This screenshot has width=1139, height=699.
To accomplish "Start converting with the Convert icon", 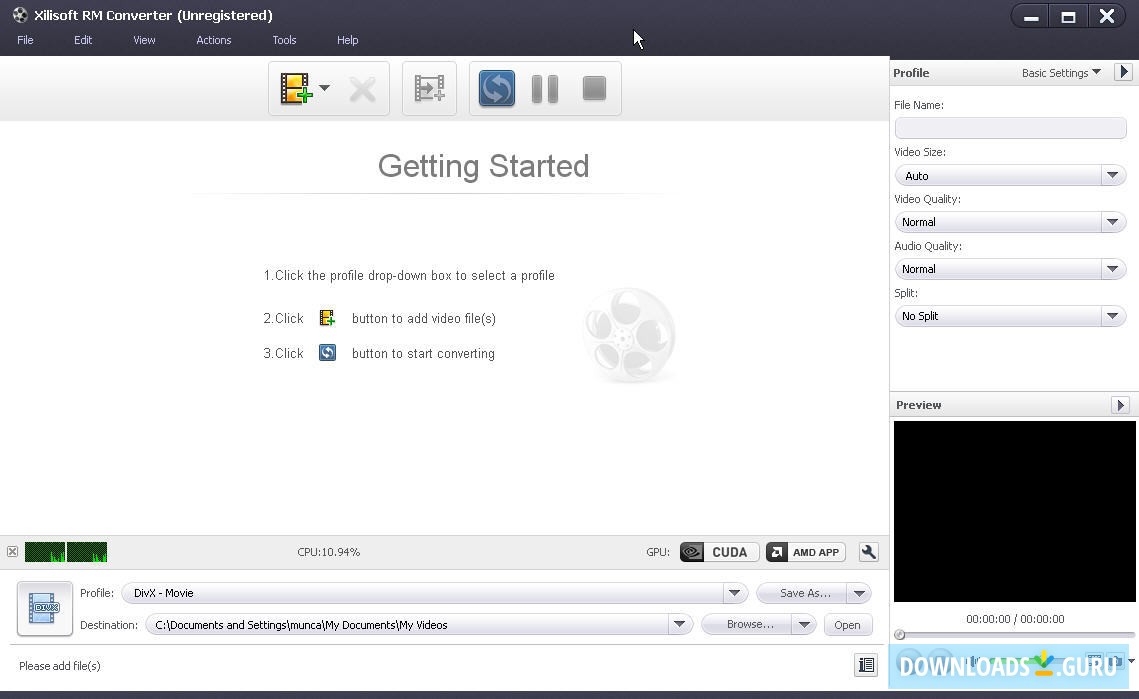I will [496, 89].
